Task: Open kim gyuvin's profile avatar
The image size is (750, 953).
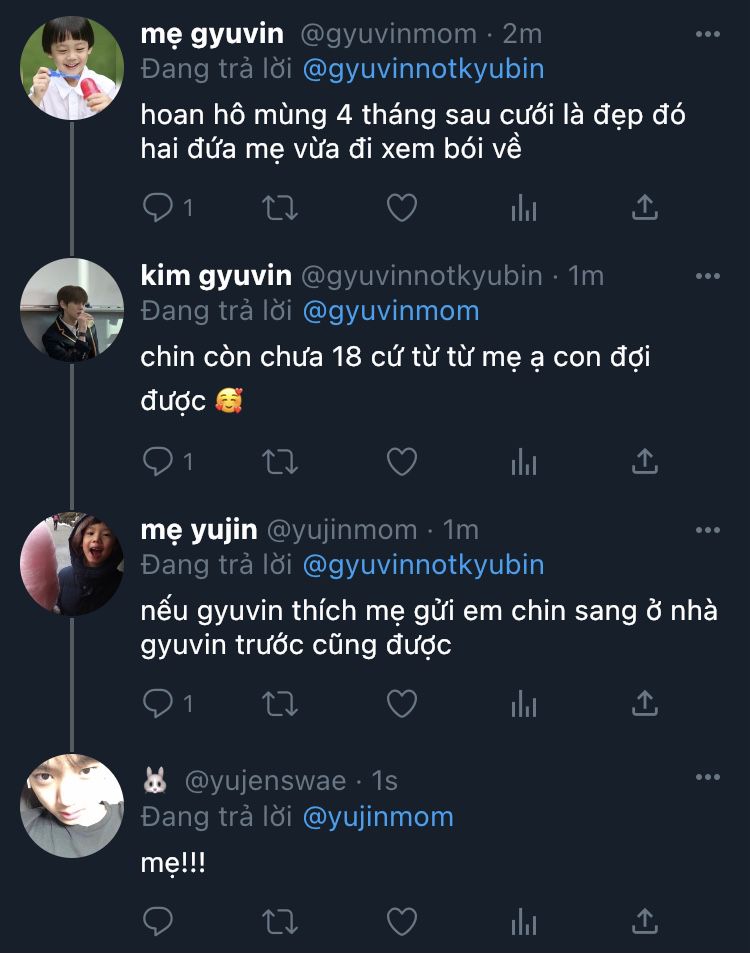Action: pos(72,310)
